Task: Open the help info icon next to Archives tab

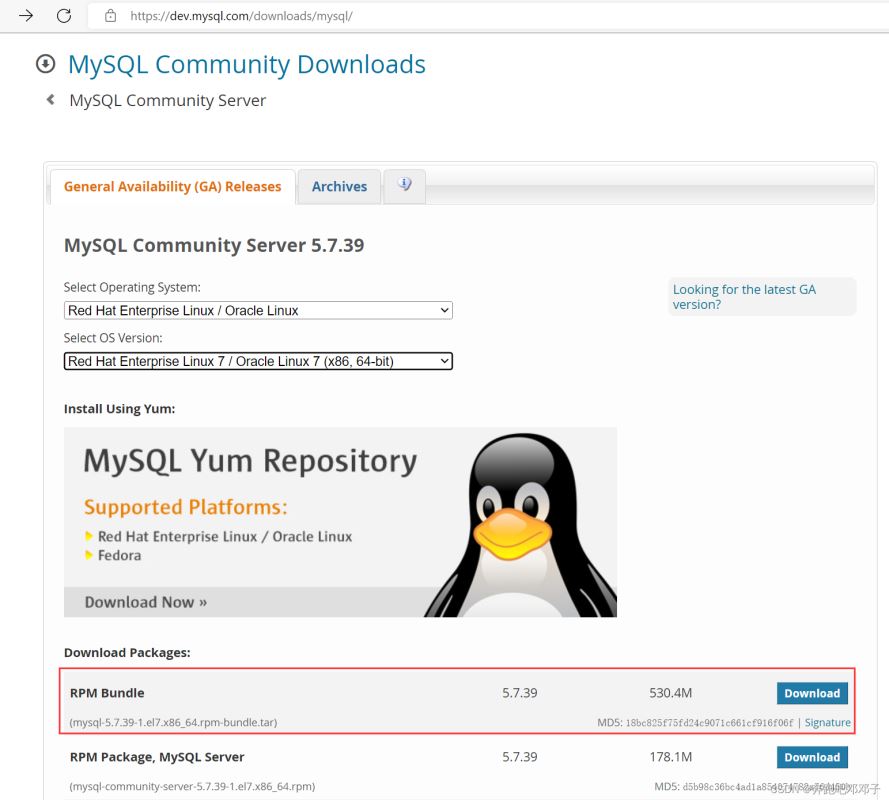Action: [404, 185]
